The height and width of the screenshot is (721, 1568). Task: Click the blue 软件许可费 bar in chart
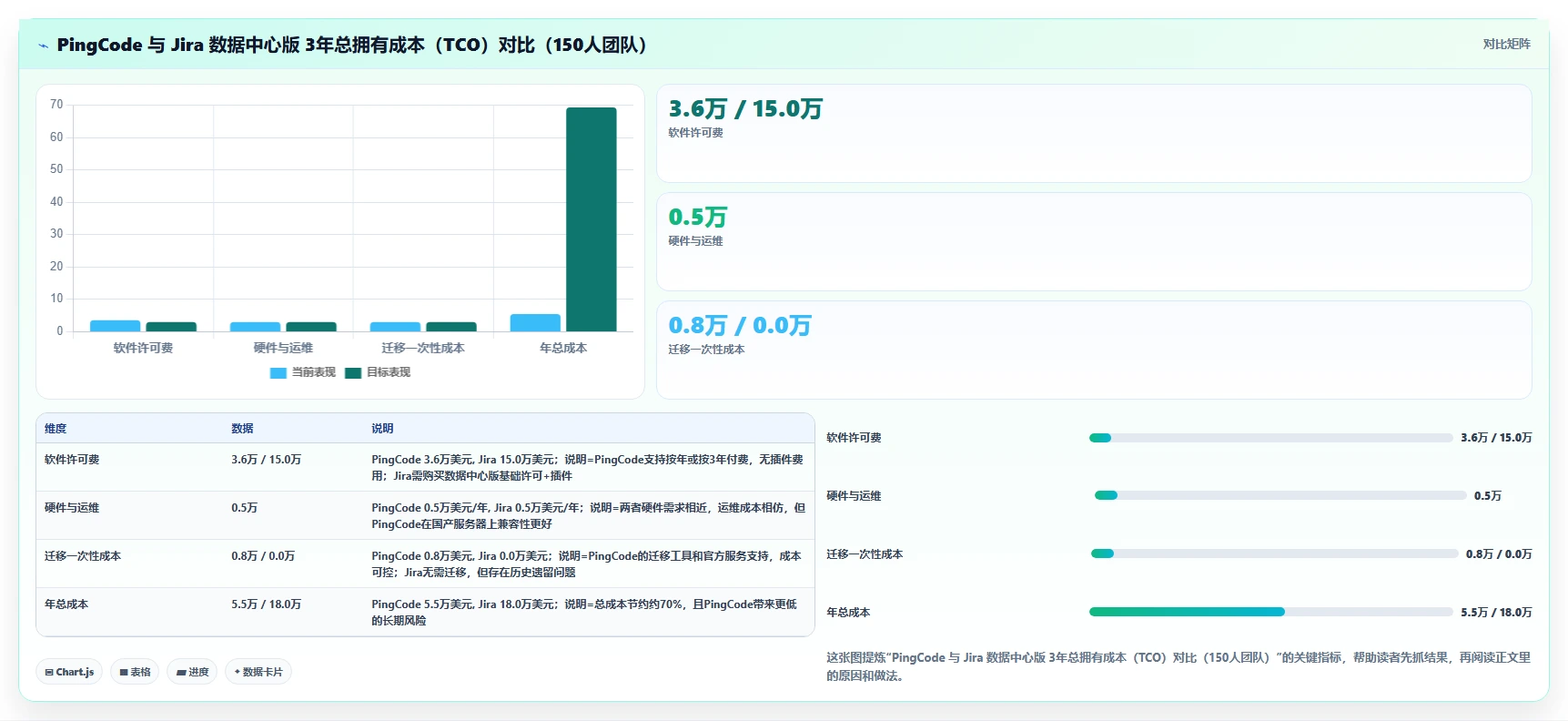116,326
